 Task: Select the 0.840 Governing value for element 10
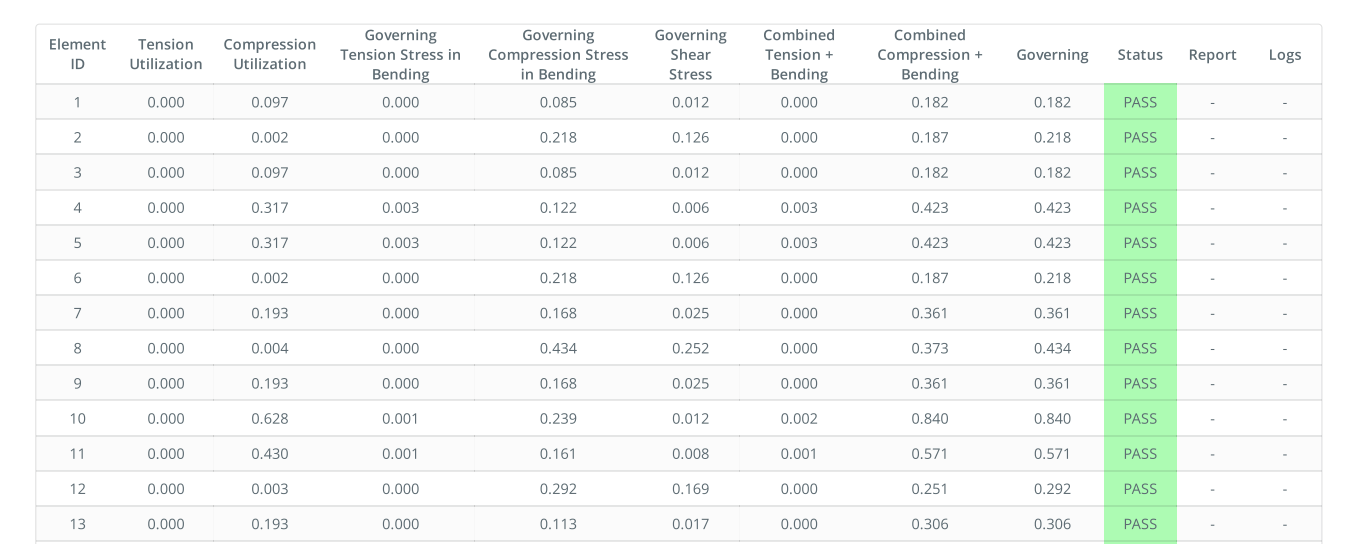click(1052, 419)
